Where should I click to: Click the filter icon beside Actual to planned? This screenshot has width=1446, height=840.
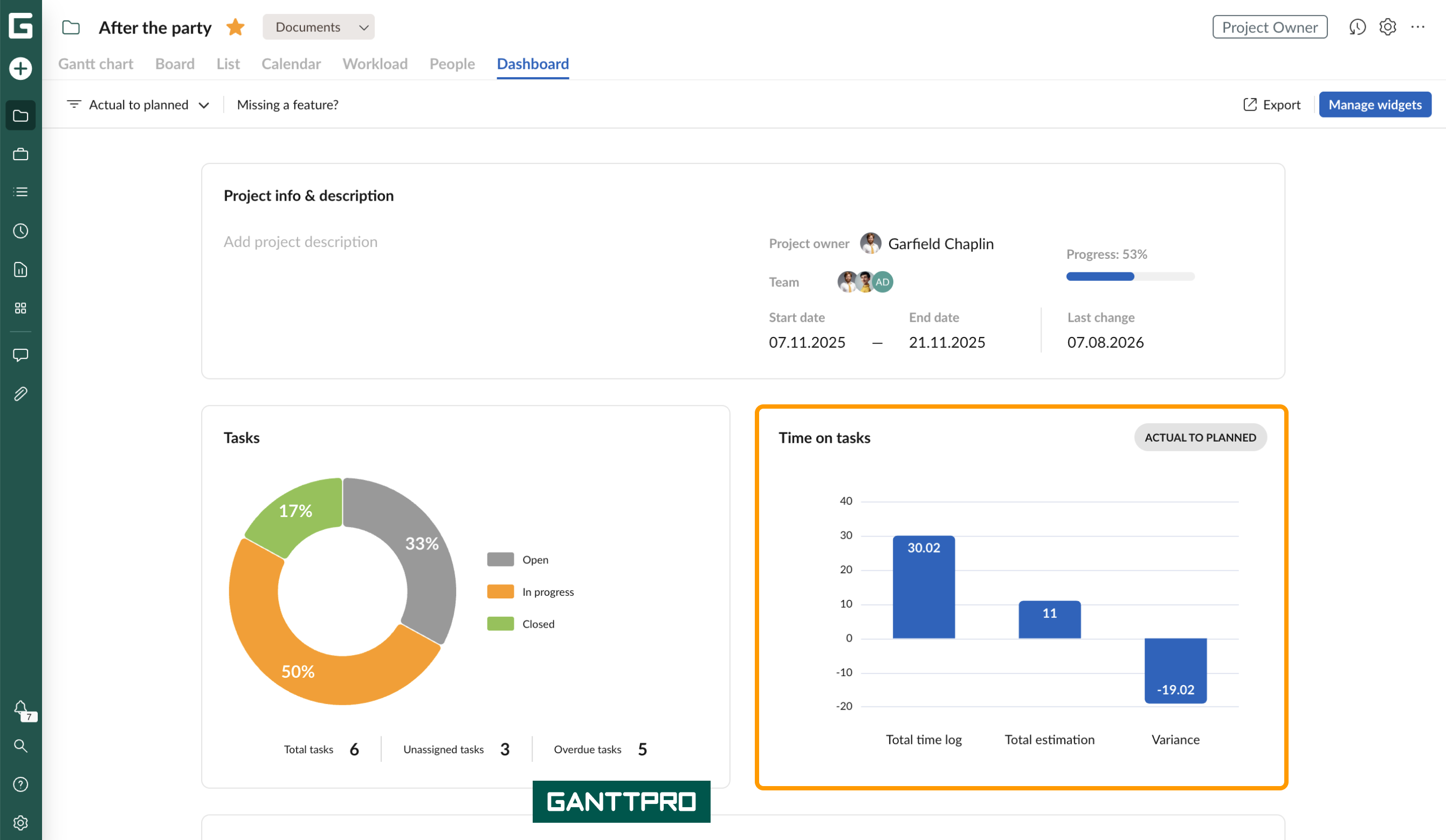tap(74, 105)
